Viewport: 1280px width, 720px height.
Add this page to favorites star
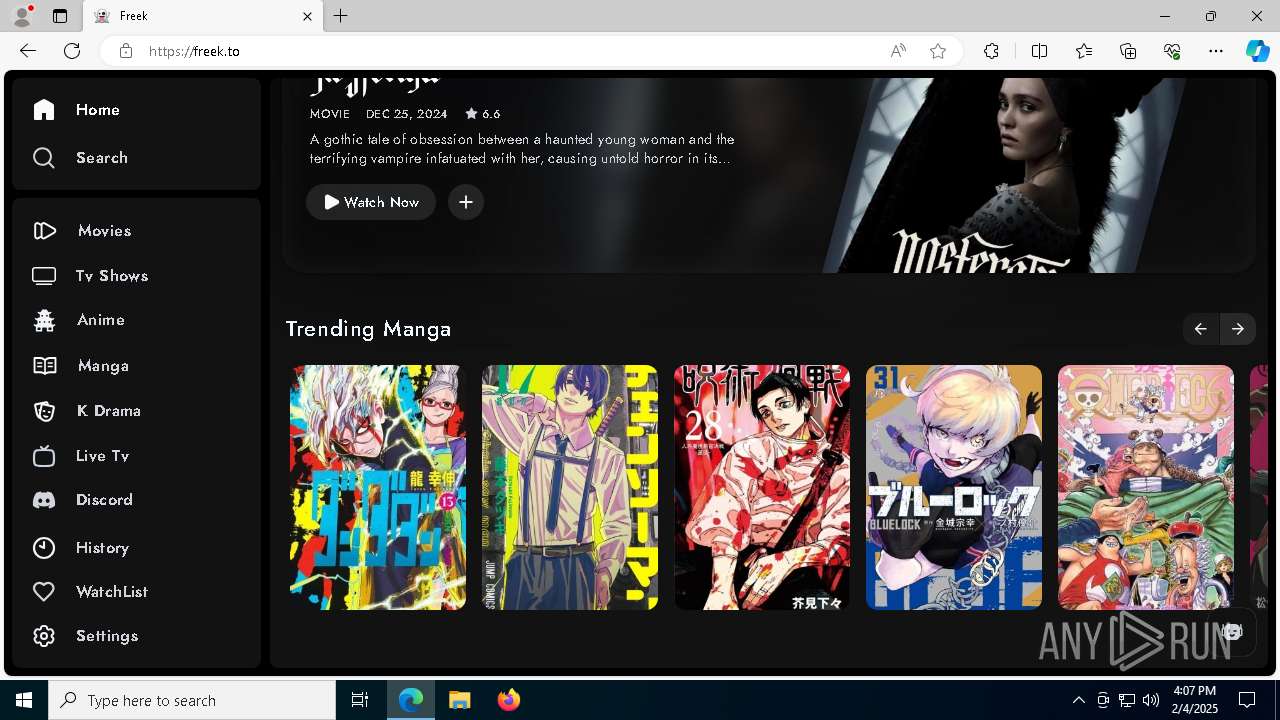(x=938, y=51)
